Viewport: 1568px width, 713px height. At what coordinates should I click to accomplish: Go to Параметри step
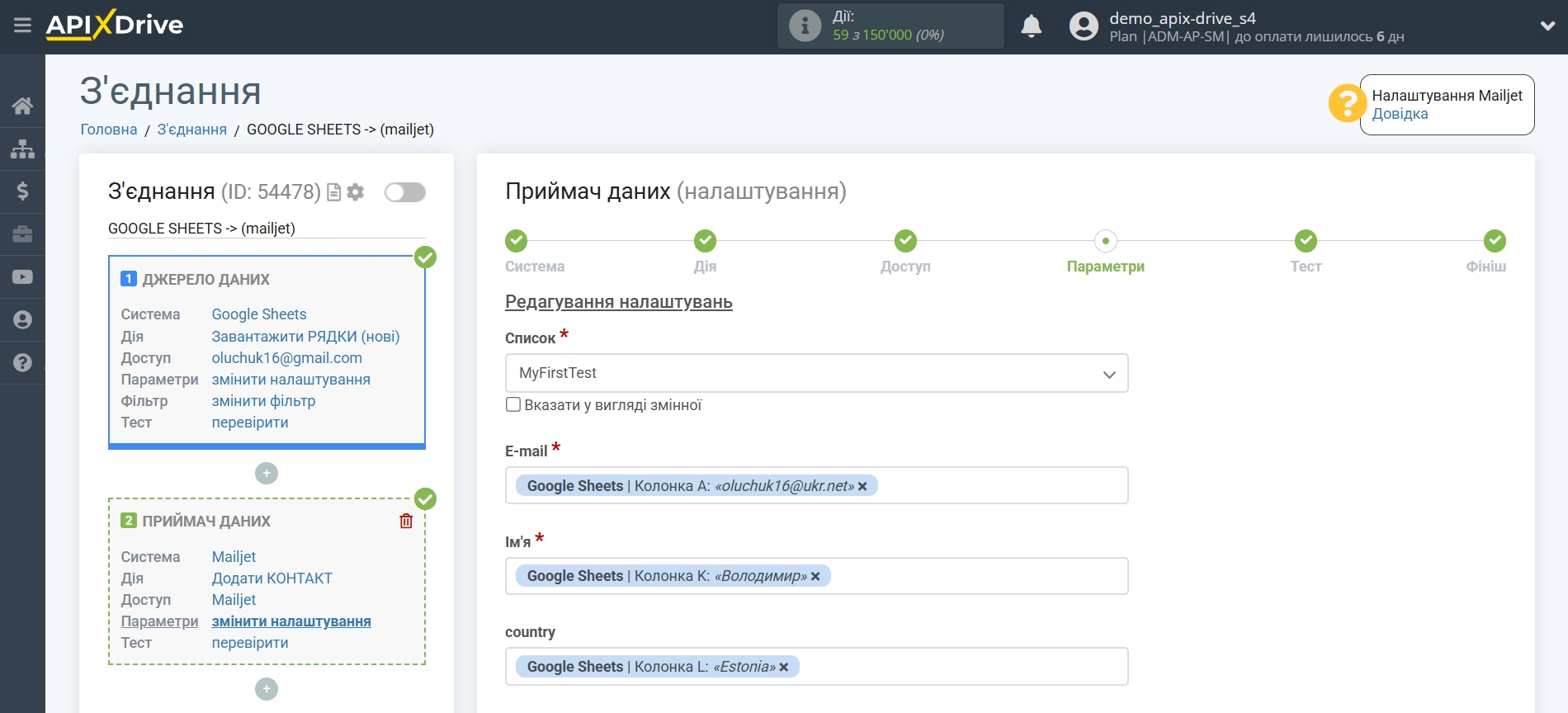pos(1106,241)
